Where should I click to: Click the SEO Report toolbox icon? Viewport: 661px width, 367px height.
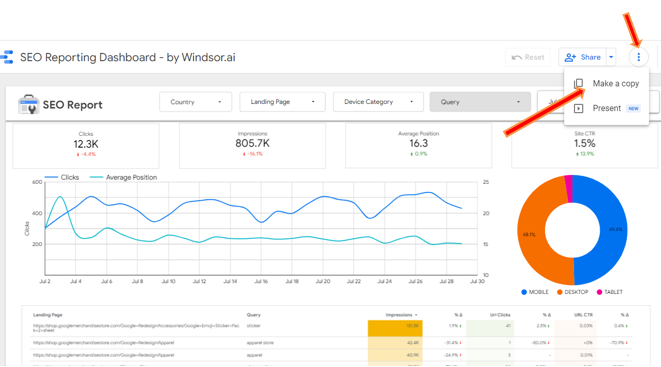coord(28,104)
